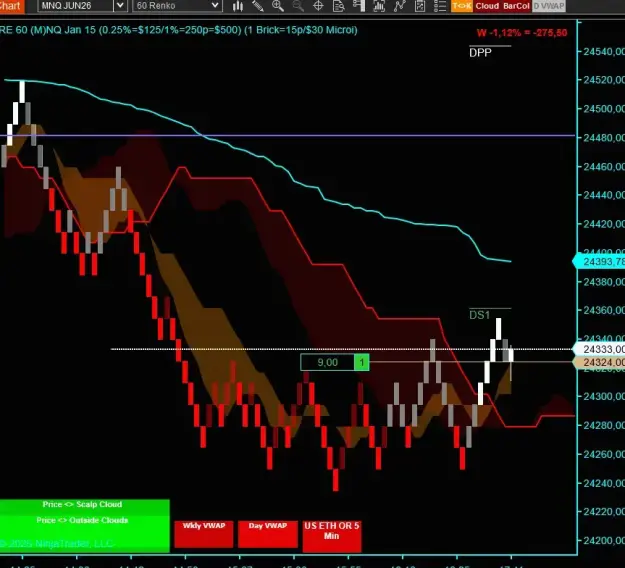Click the 24393,78 cyan price marker
Screen dimensions: 625x568
(599, 261)
